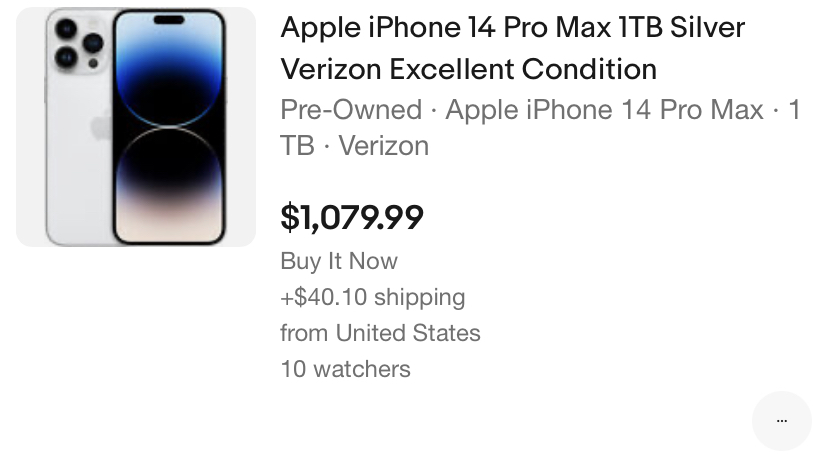Screen dimensions: 828x465
Task: Click the blue wallpaper top of the phone screen
Action: point(168,70)
